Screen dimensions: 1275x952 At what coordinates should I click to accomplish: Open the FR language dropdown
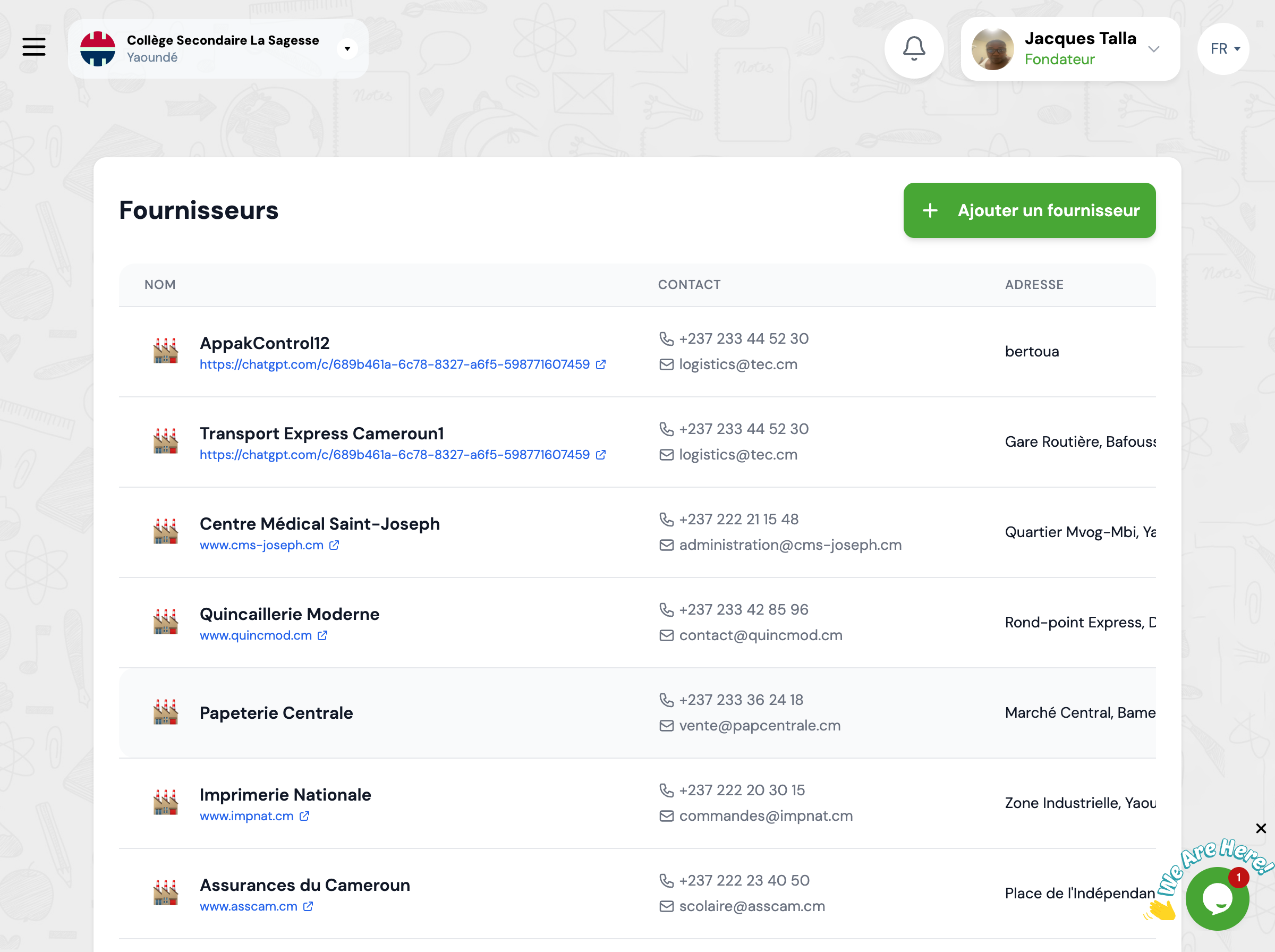pyautogui.click(x=1222, y=48)
